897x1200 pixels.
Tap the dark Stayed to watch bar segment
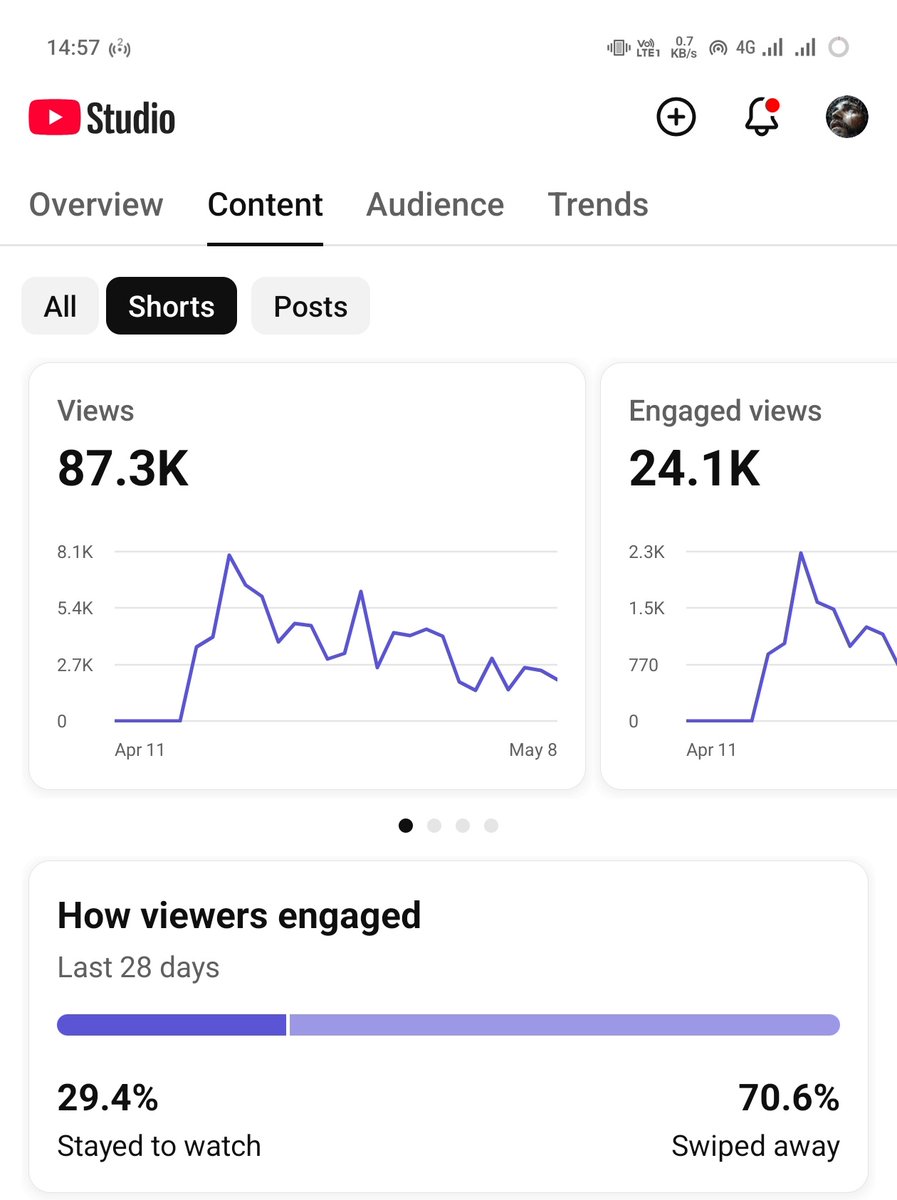point(172,1025)
